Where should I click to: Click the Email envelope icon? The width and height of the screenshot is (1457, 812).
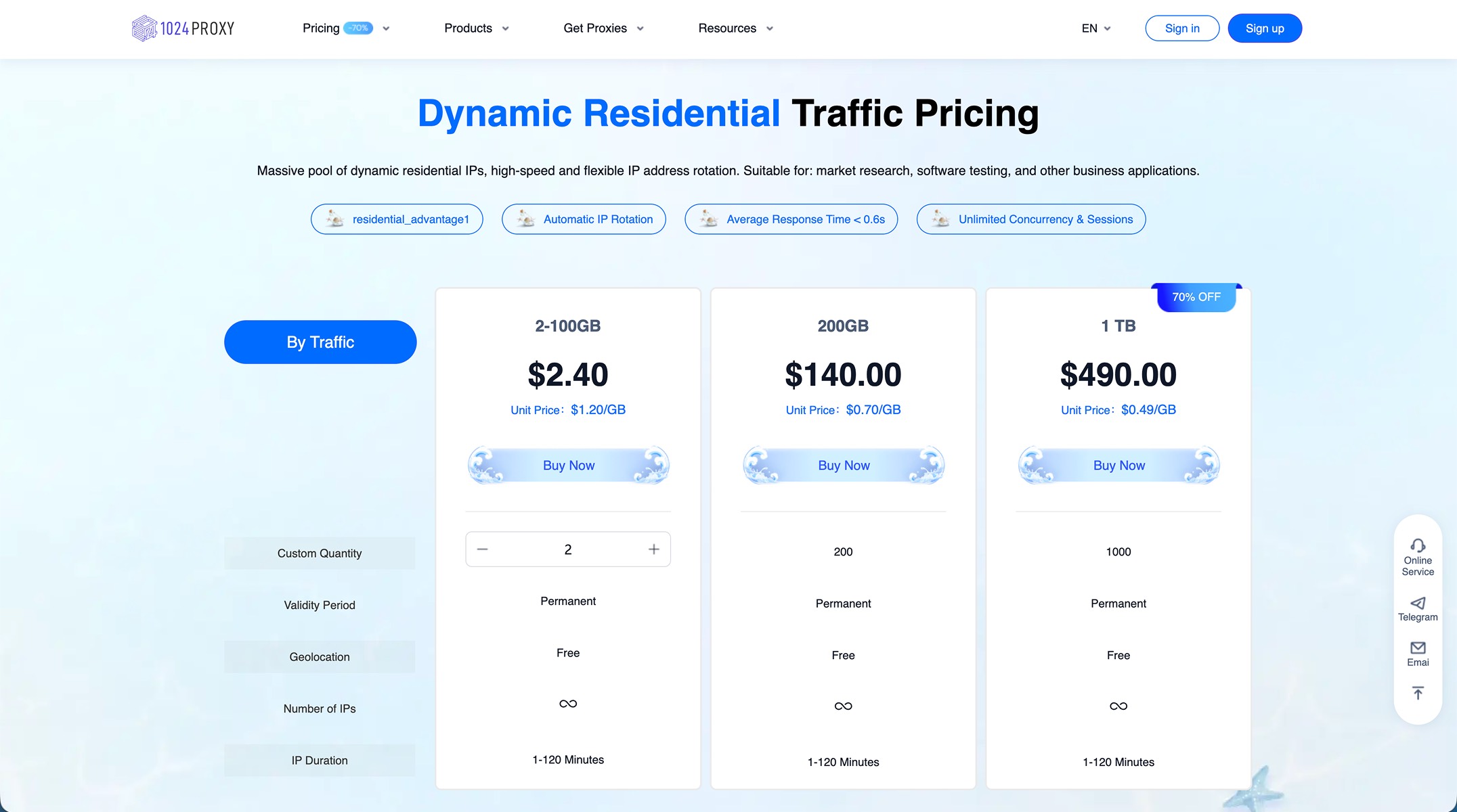click(1418, 648)
